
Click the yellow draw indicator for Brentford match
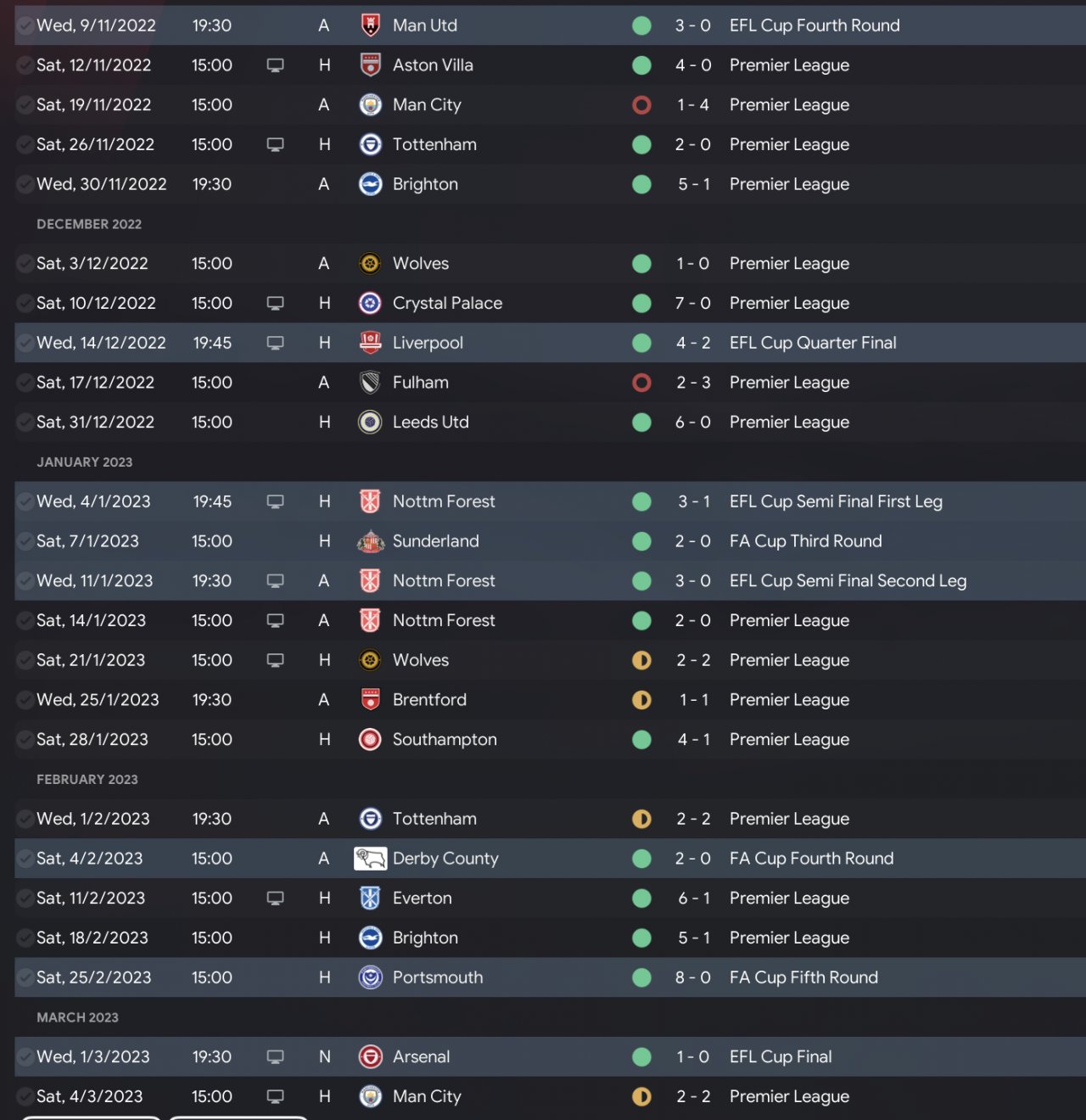642,700
